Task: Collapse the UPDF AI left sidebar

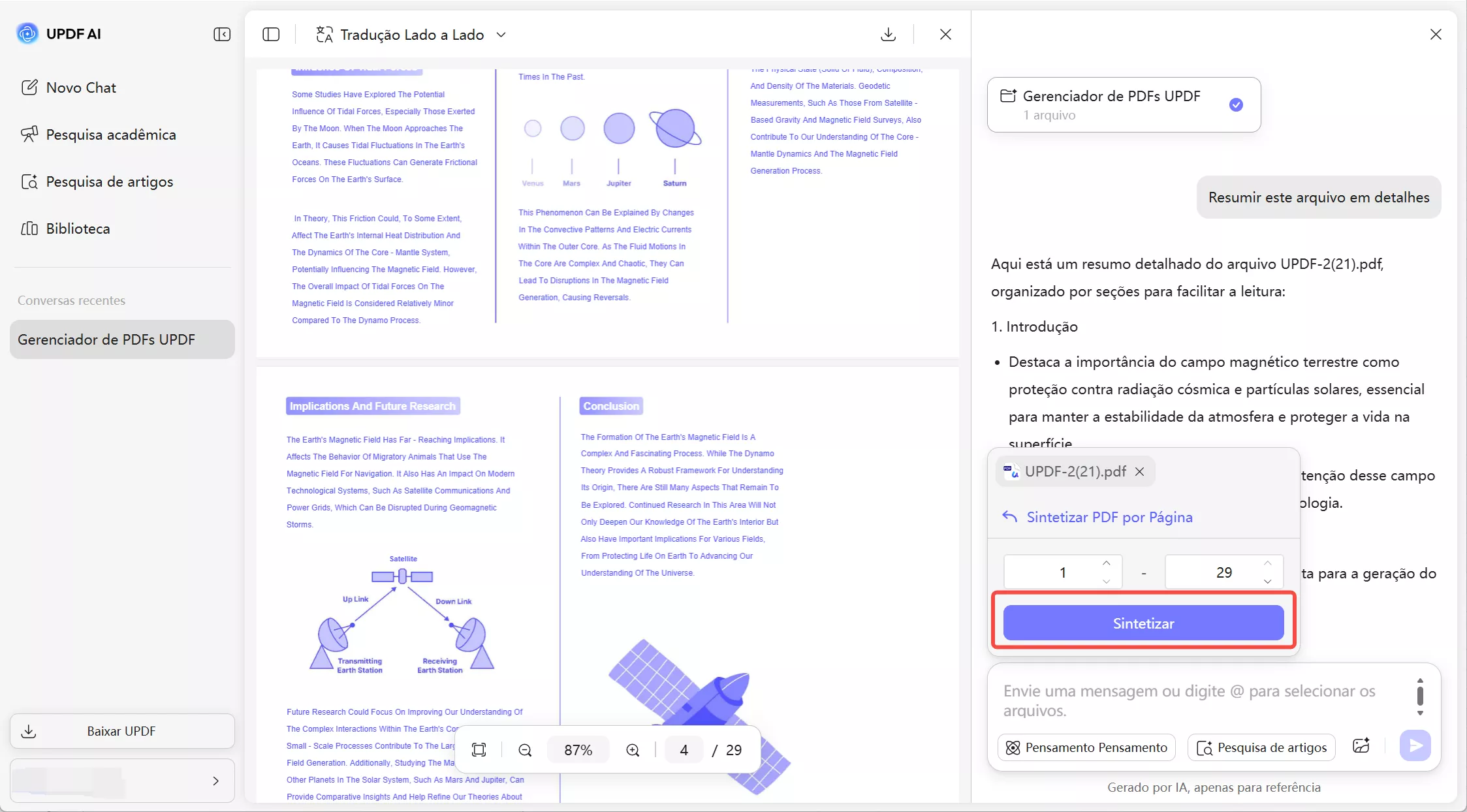Action: tap(222, 34)
